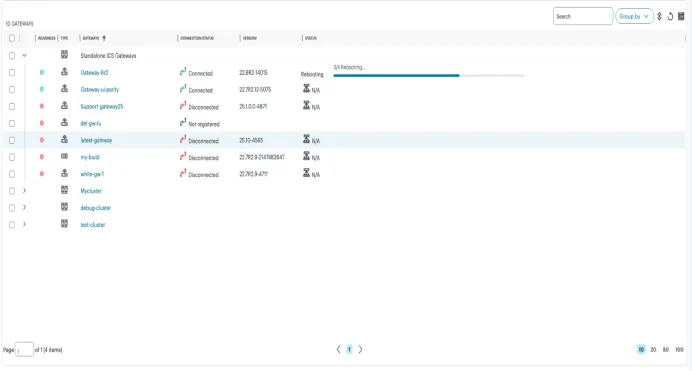The image size is (692, 371).
Task: Select page 1 in pagination
Action: pos(349,349)
